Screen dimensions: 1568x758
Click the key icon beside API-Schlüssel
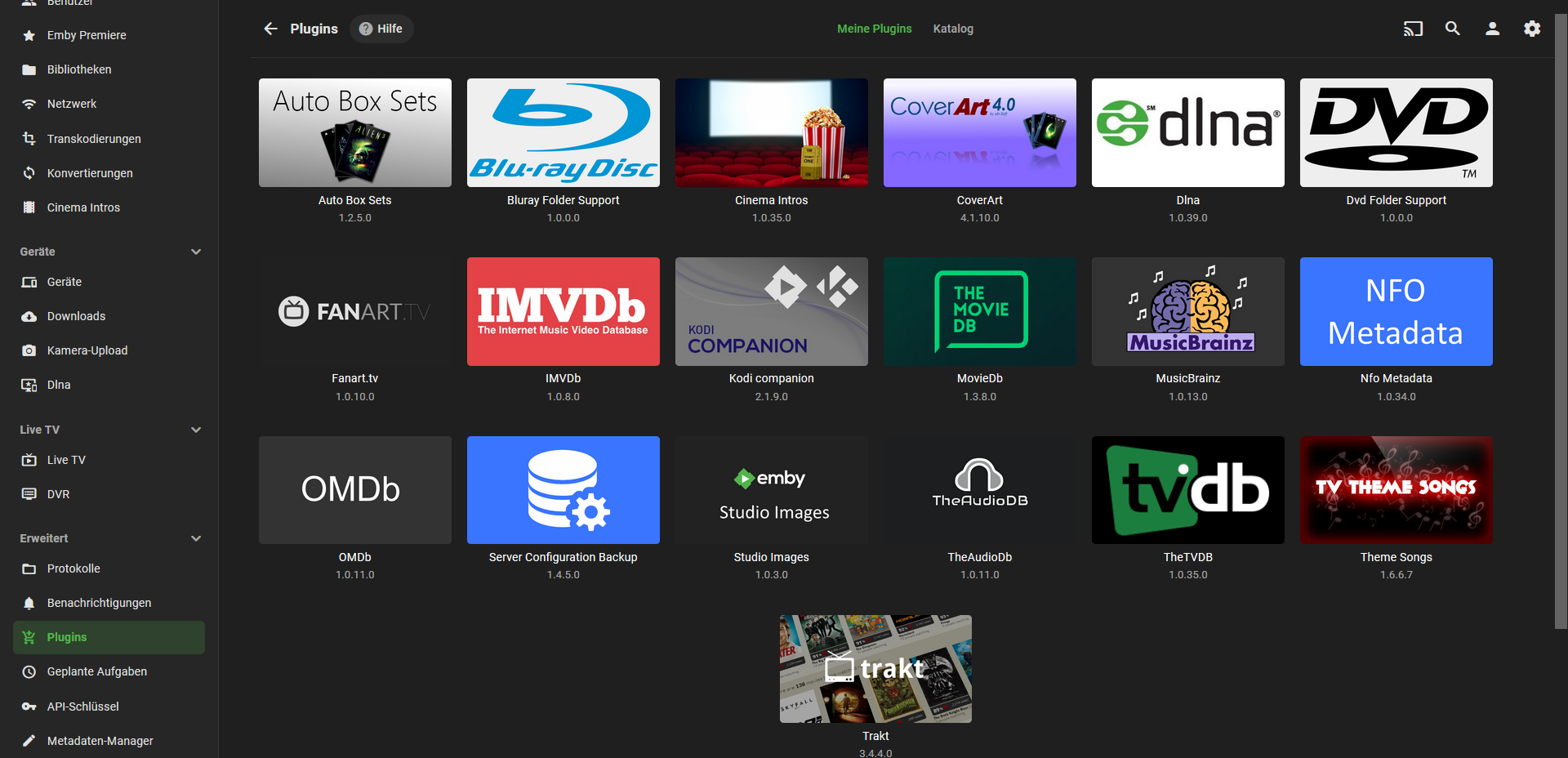tap(29, 707)
